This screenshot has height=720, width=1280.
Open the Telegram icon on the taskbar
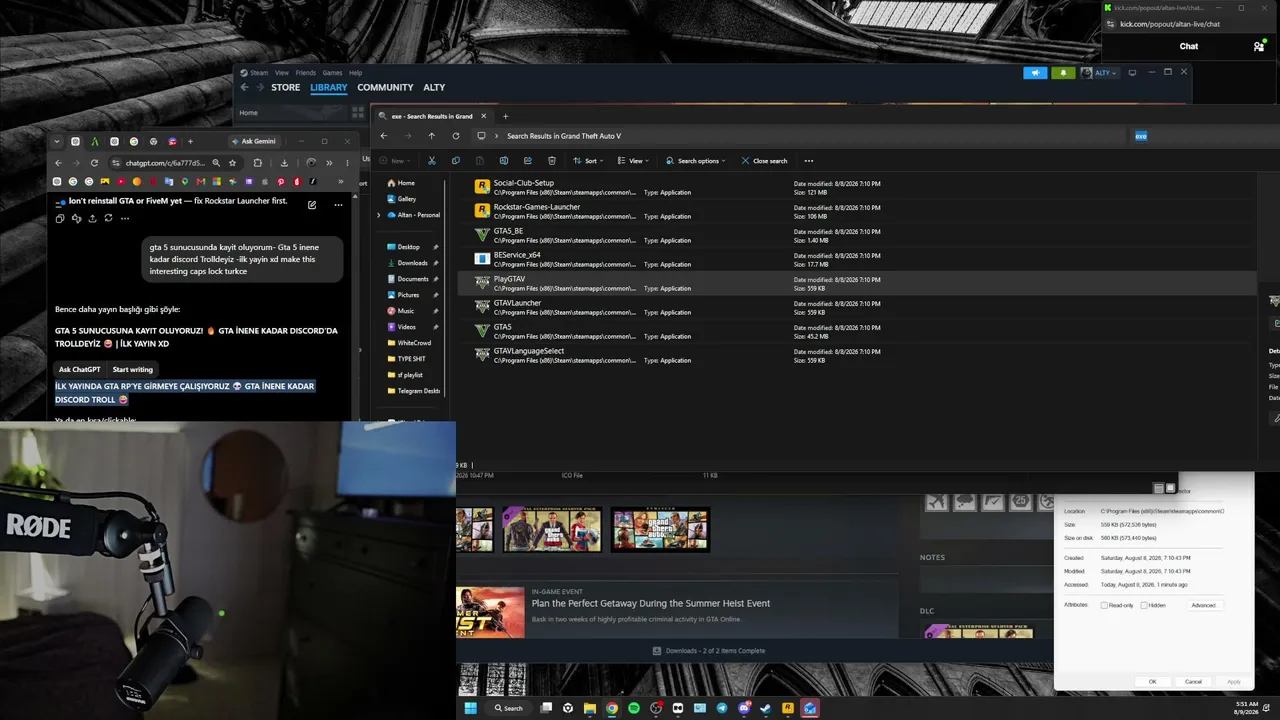[x=722, y=708]
